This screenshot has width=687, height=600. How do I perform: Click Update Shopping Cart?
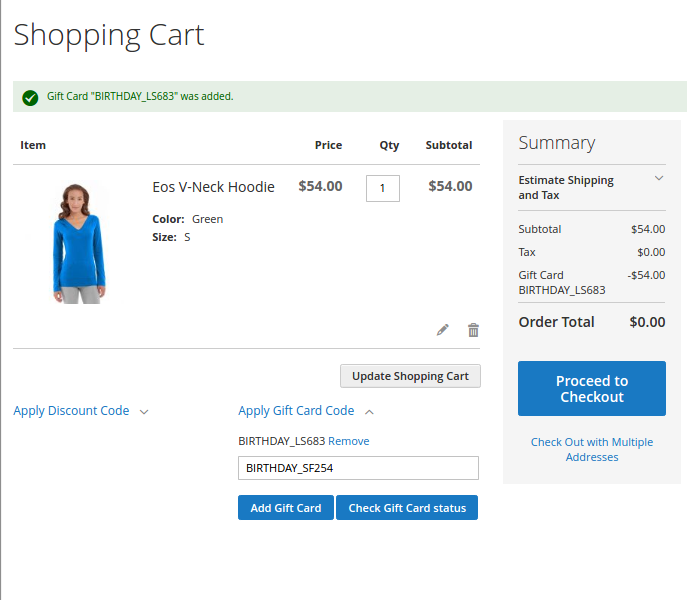pos(410,376)
